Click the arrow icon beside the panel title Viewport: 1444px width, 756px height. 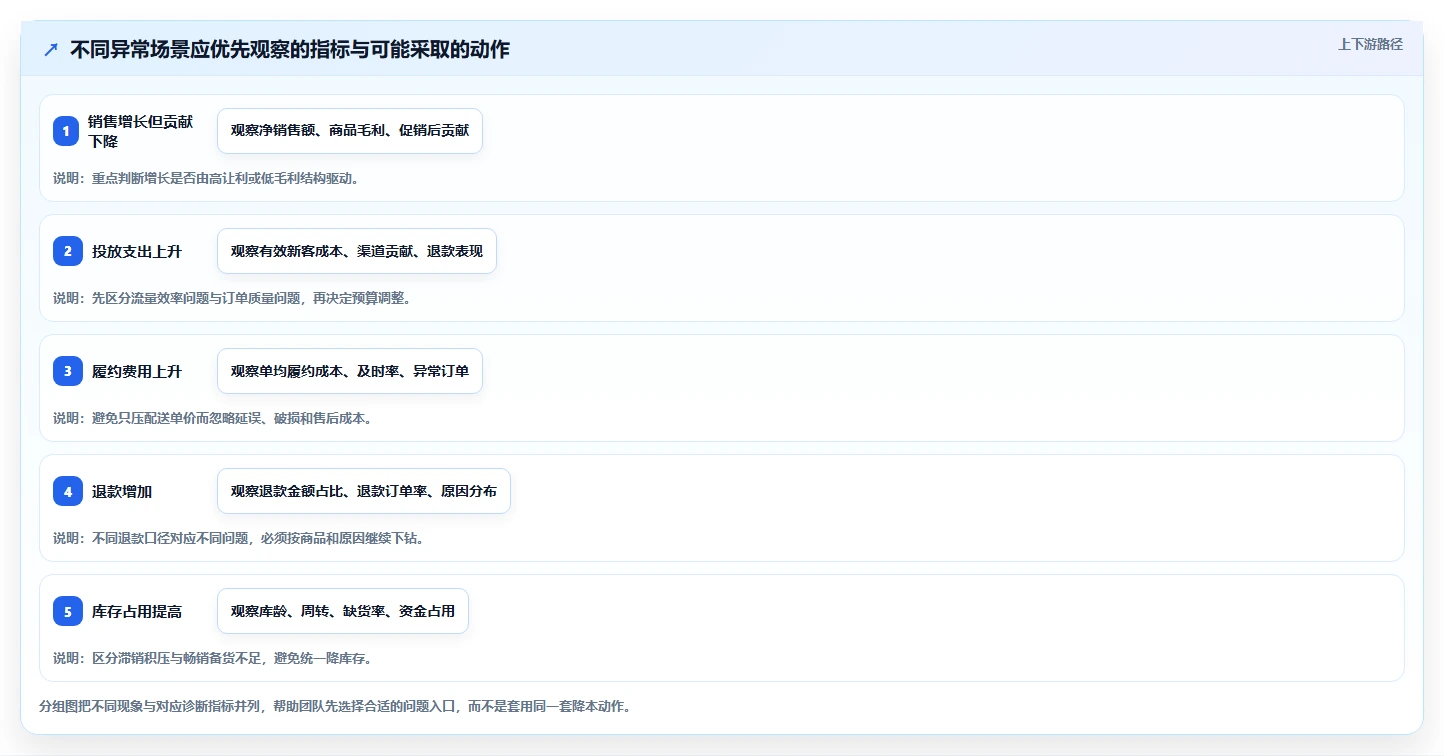pos(51,49)
